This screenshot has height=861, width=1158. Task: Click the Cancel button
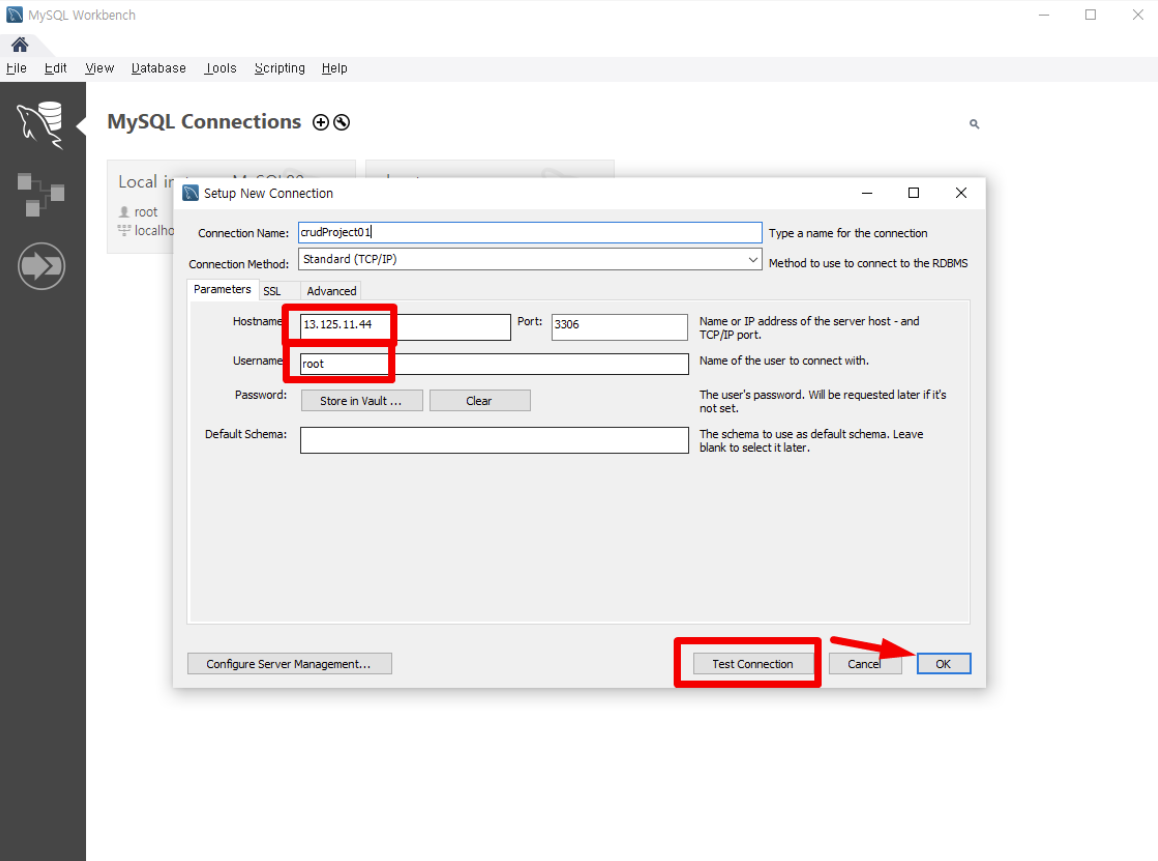click(x=865, y=664)
